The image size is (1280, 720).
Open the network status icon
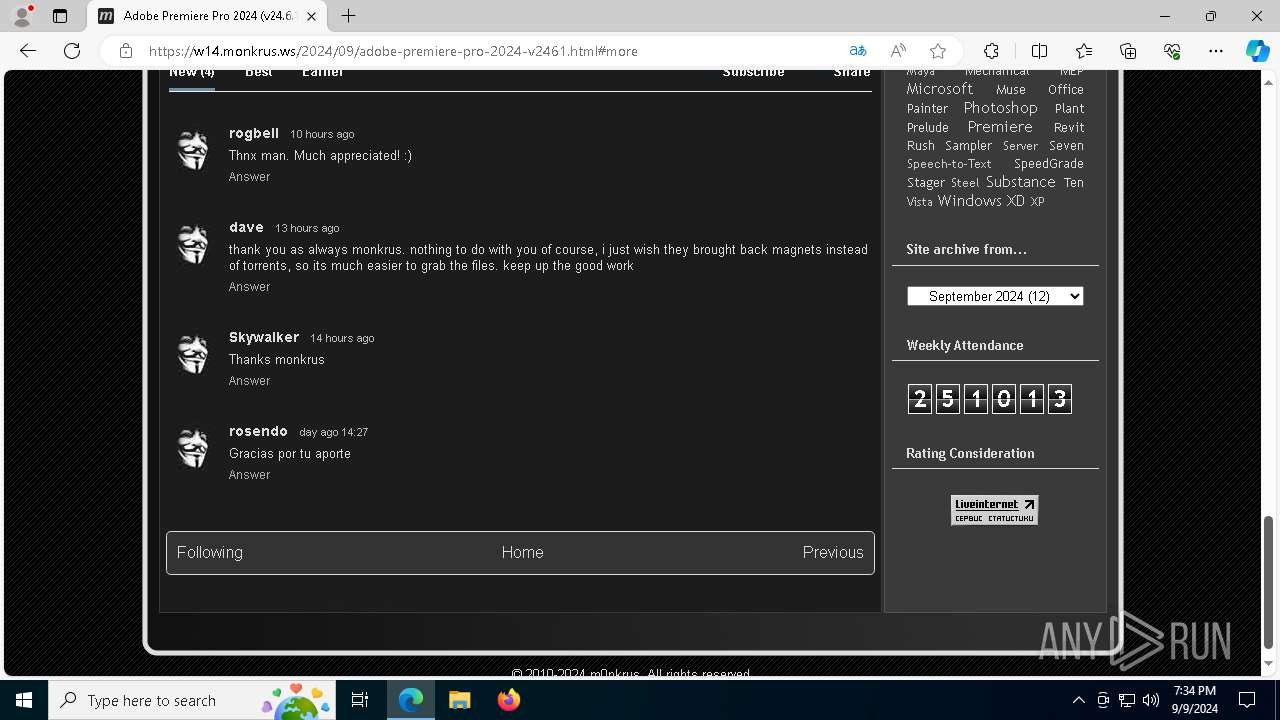1127,700
